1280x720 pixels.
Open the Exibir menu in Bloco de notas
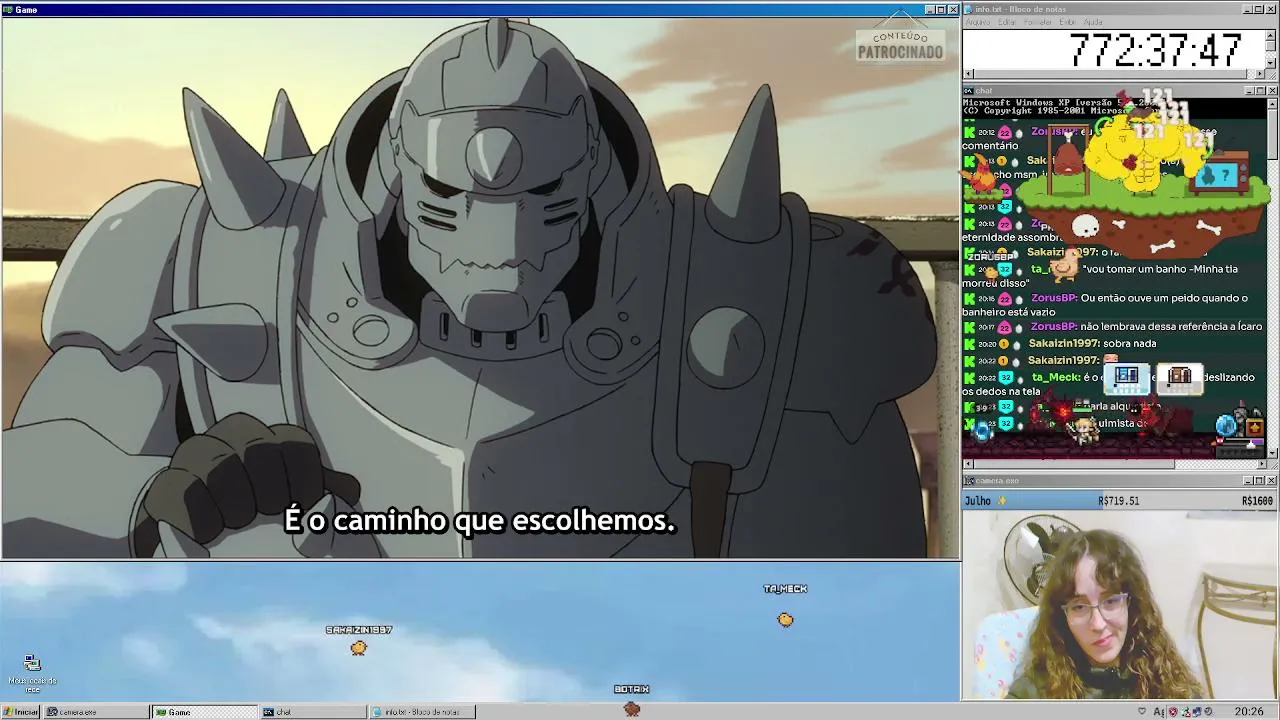tap(1068, 22)
